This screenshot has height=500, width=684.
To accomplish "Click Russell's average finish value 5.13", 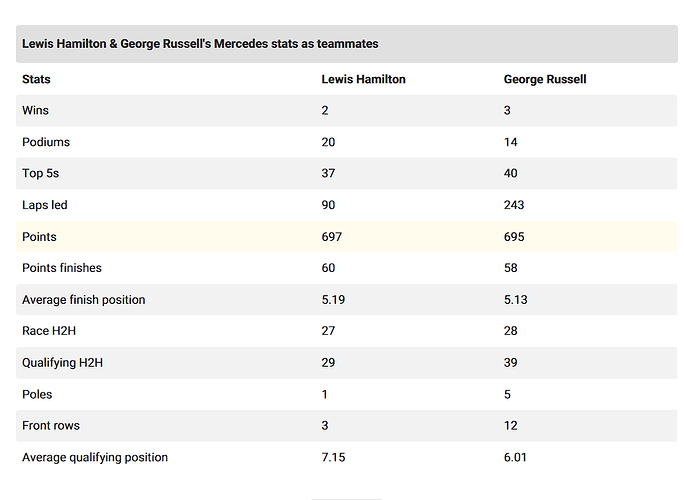I will [x=516, y=300].
